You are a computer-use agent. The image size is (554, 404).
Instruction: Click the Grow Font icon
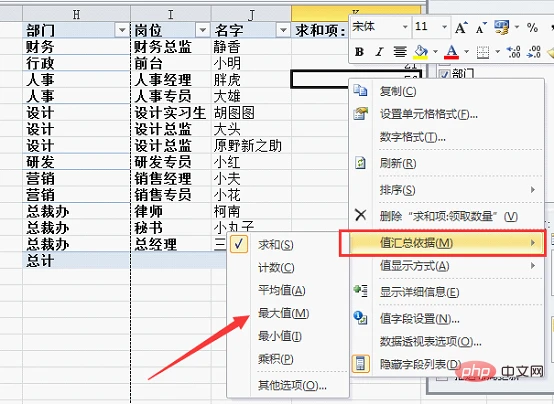461,28
